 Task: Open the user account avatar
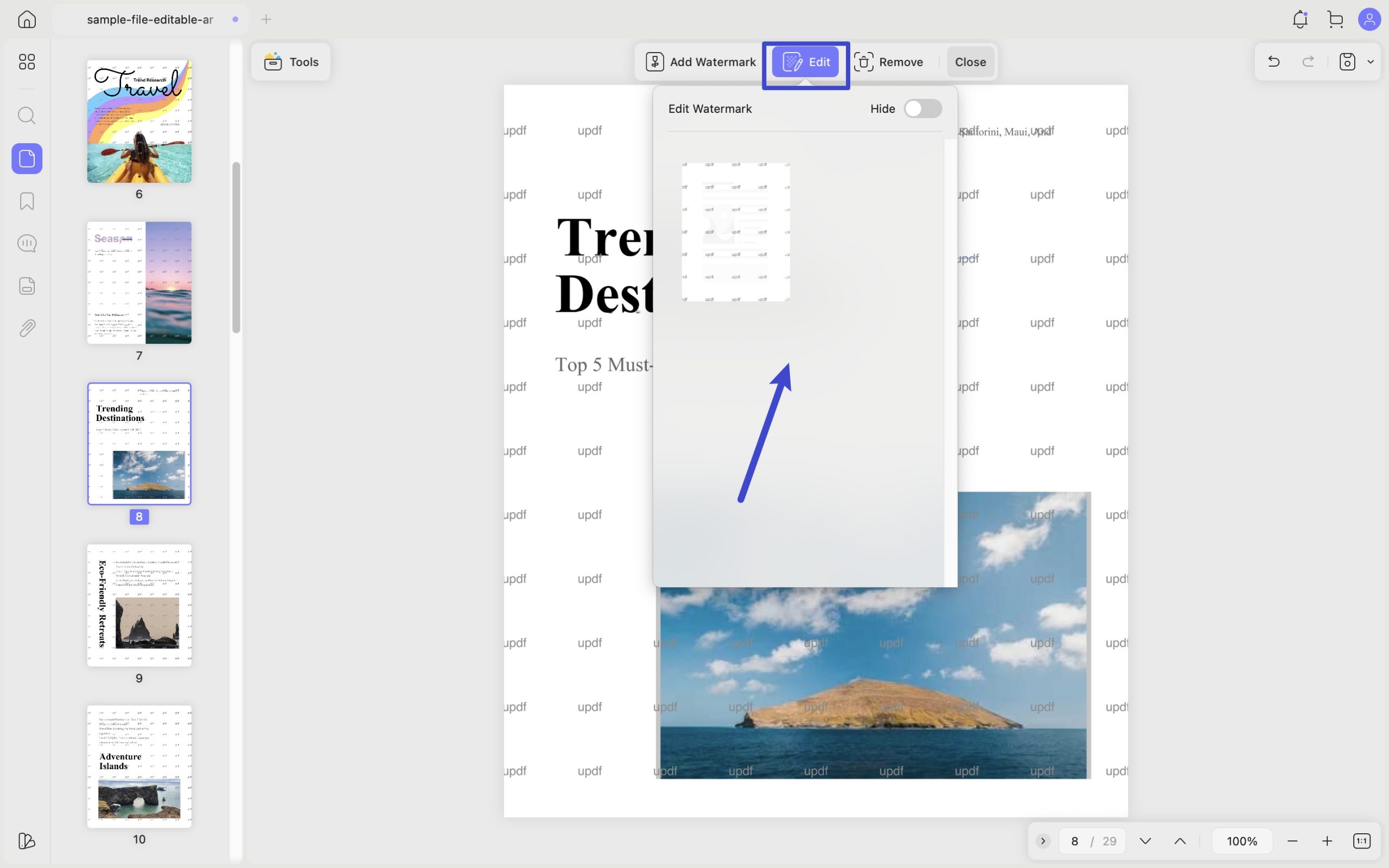coord(1369,19)
